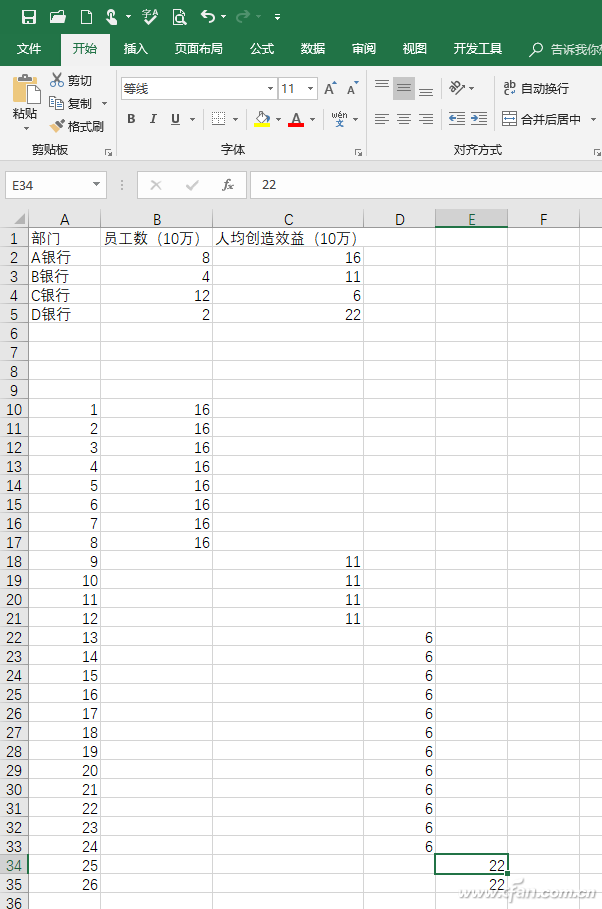Screen dimensions: 602x909
Task: Select cell A1 containing 部门
Action: pyautogui.click(x=64, y=238)
